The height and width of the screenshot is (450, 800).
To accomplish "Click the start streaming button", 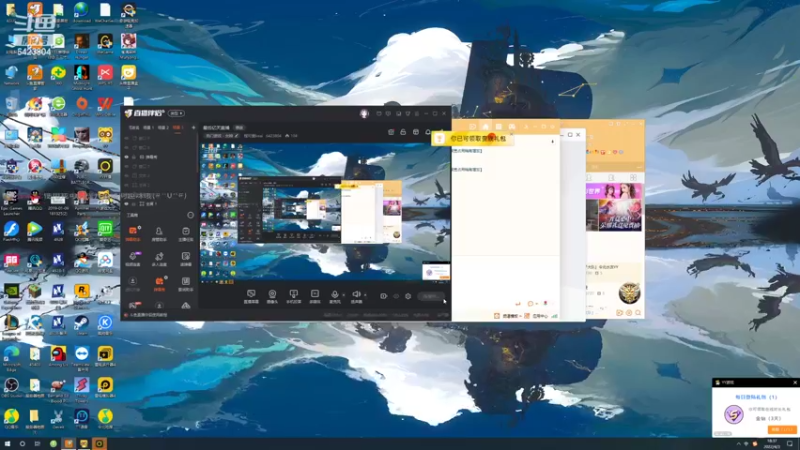I will [431, 296].
